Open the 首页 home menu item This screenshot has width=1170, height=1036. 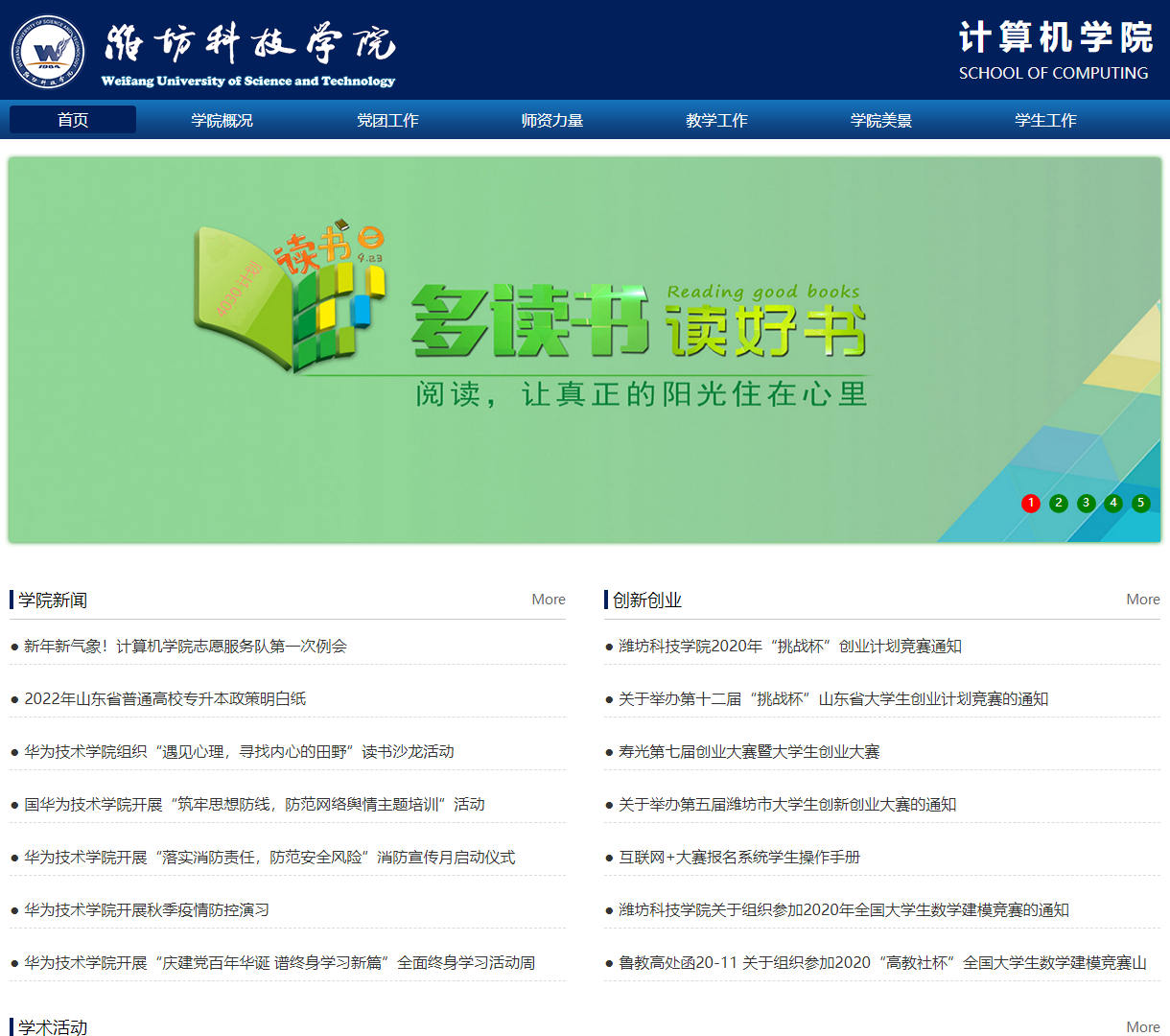click(x=72, y=120)
